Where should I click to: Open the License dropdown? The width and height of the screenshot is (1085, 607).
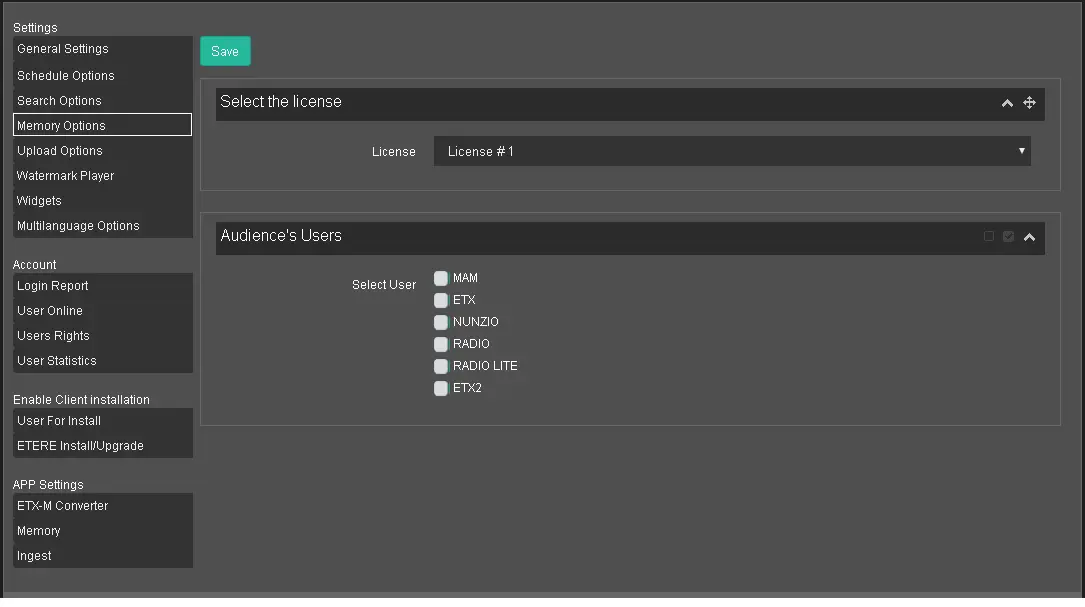click(731, 152)
